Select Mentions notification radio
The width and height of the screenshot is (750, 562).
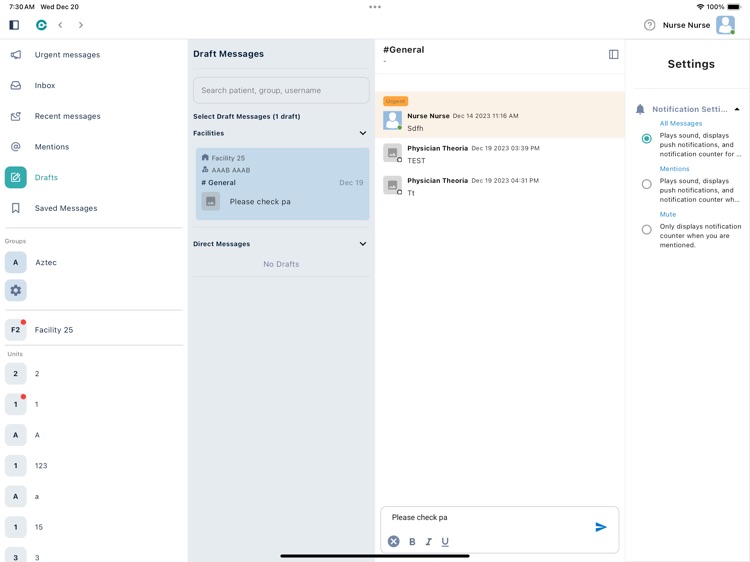coord(647,184)
